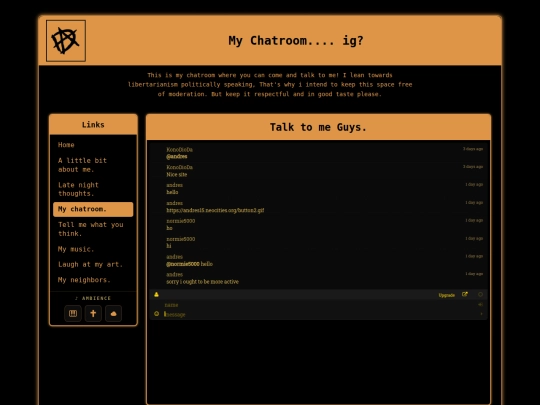Screen dimensions: 540x405
Task: Go to 'A little bit about me.'
Action: 82,165
